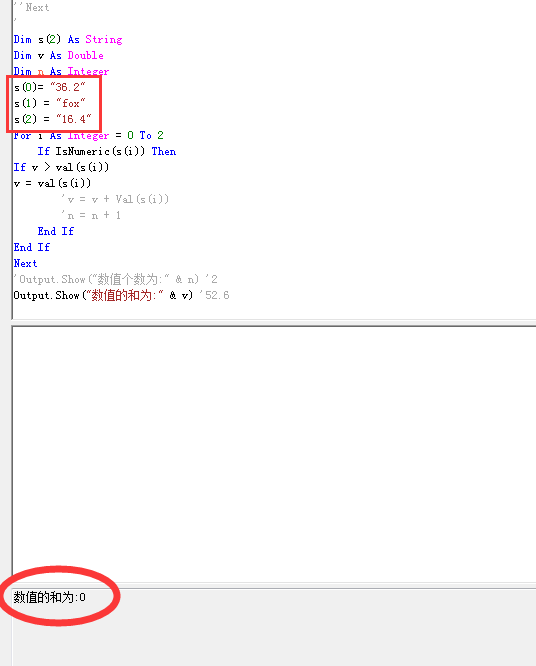Click the 'If IsNumeric(s(i)) Then' line

107,151
